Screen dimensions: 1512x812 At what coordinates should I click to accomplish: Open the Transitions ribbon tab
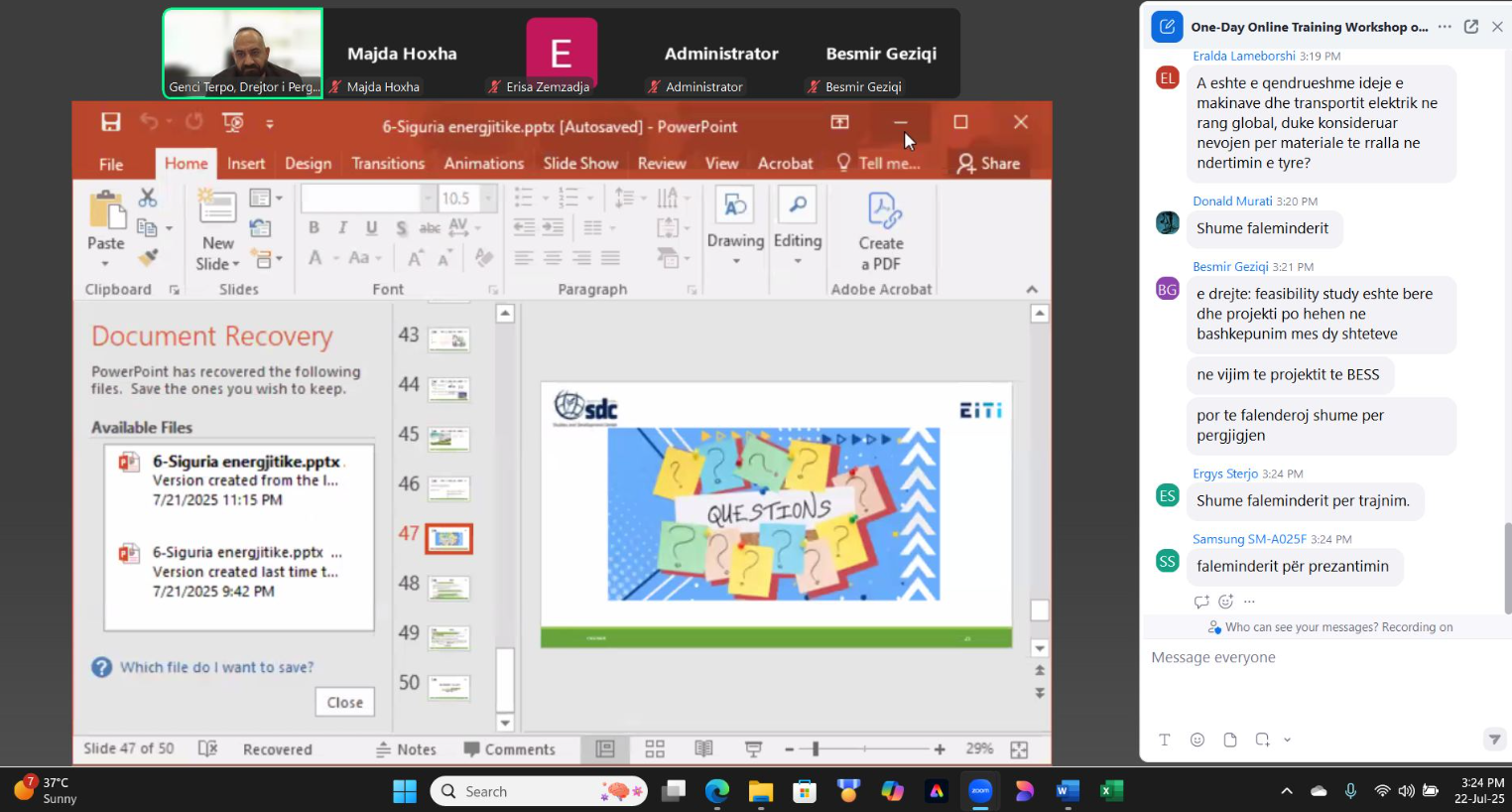coord(387,164)
